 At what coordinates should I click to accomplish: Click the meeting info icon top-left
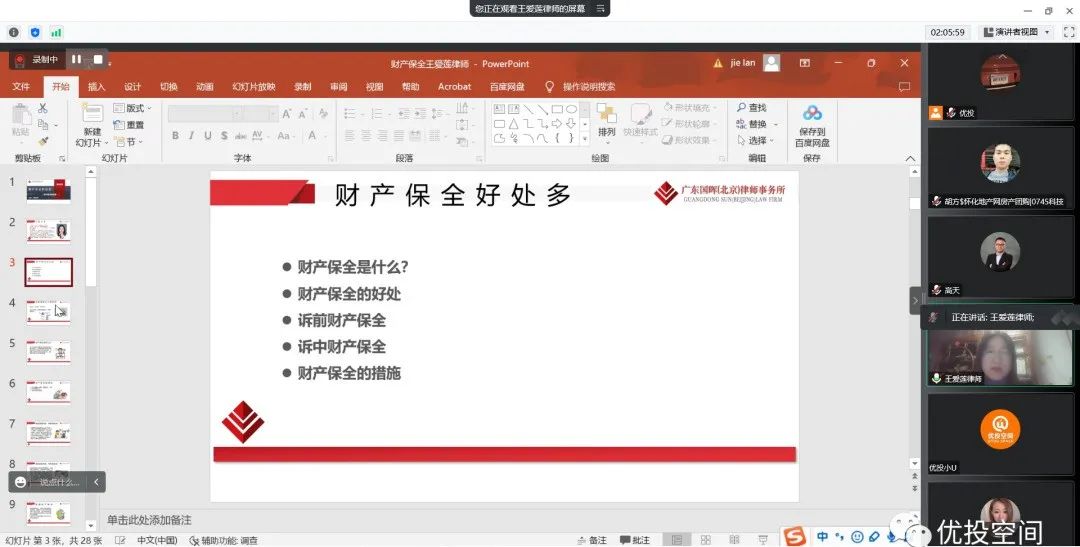(14, 32)
